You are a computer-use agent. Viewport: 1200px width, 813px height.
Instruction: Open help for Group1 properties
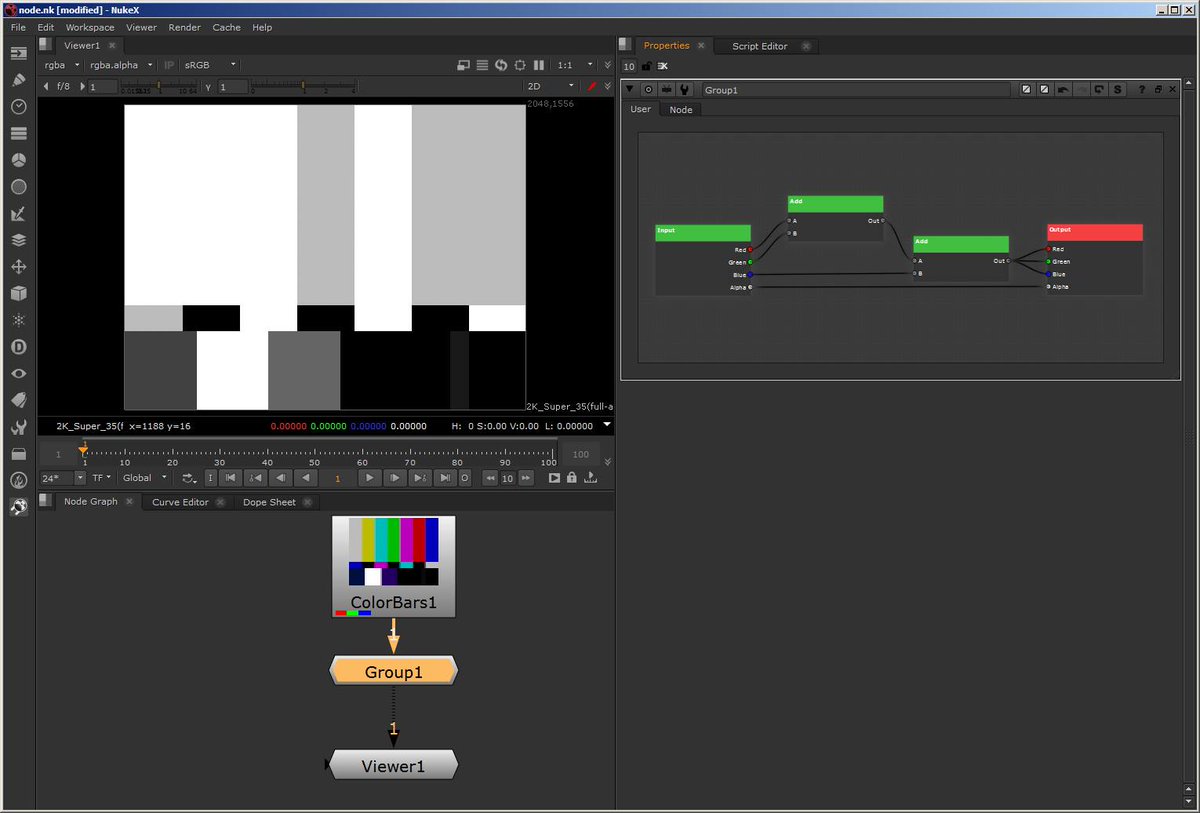tap(1142, 90)
